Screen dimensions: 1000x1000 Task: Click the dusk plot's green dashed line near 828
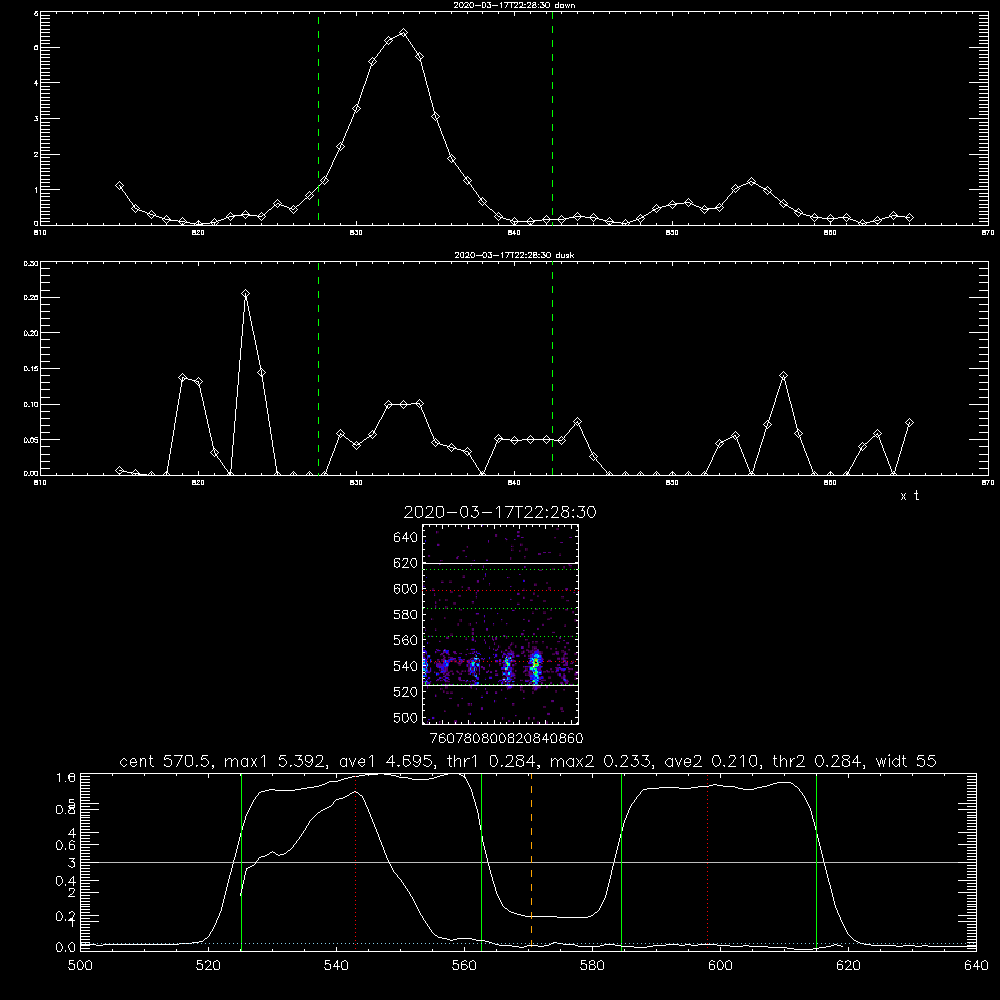click(x=319, y=368)
